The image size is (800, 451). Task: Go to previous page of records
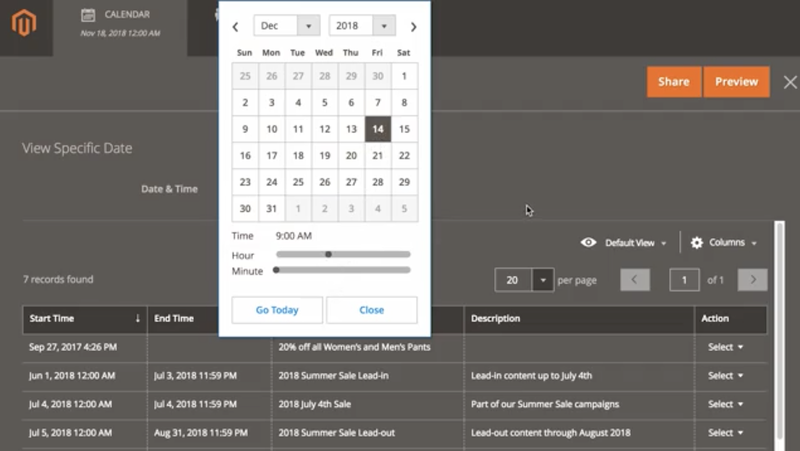635,280
